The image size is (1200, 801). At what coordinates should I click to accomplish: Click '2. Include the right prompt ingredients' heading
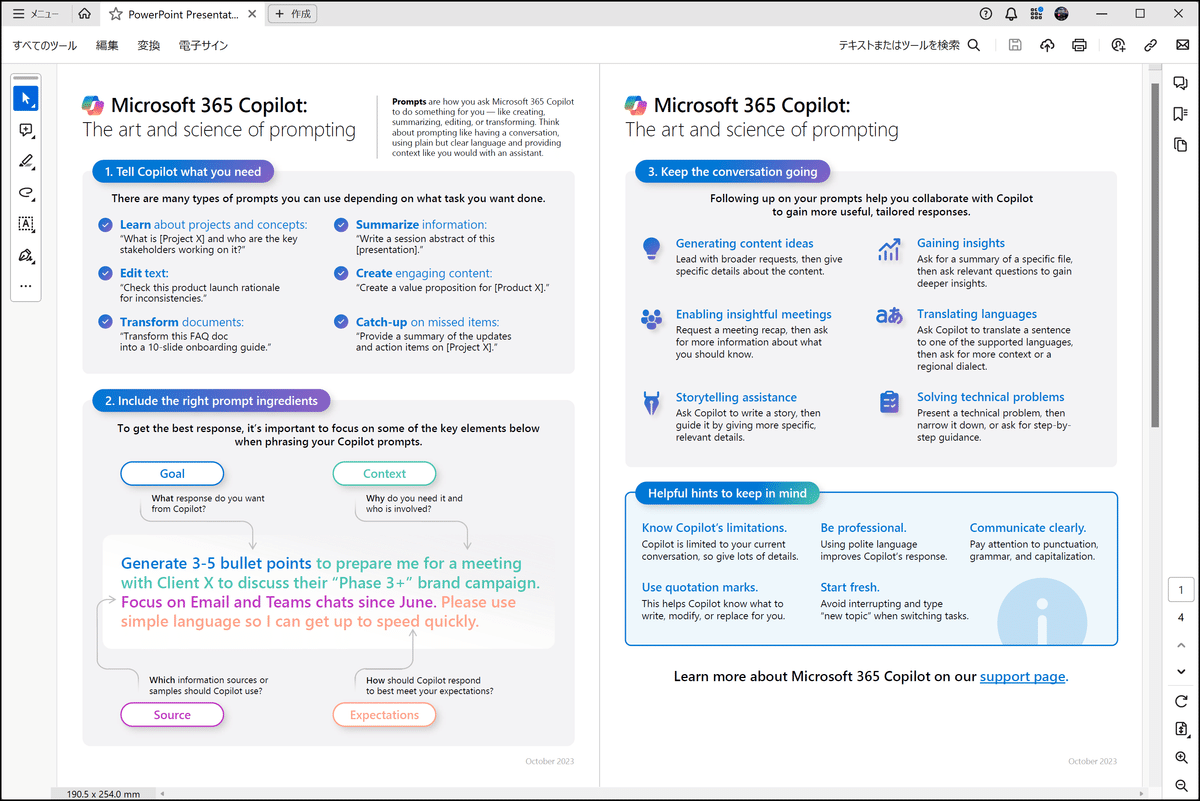pos(211,401)
